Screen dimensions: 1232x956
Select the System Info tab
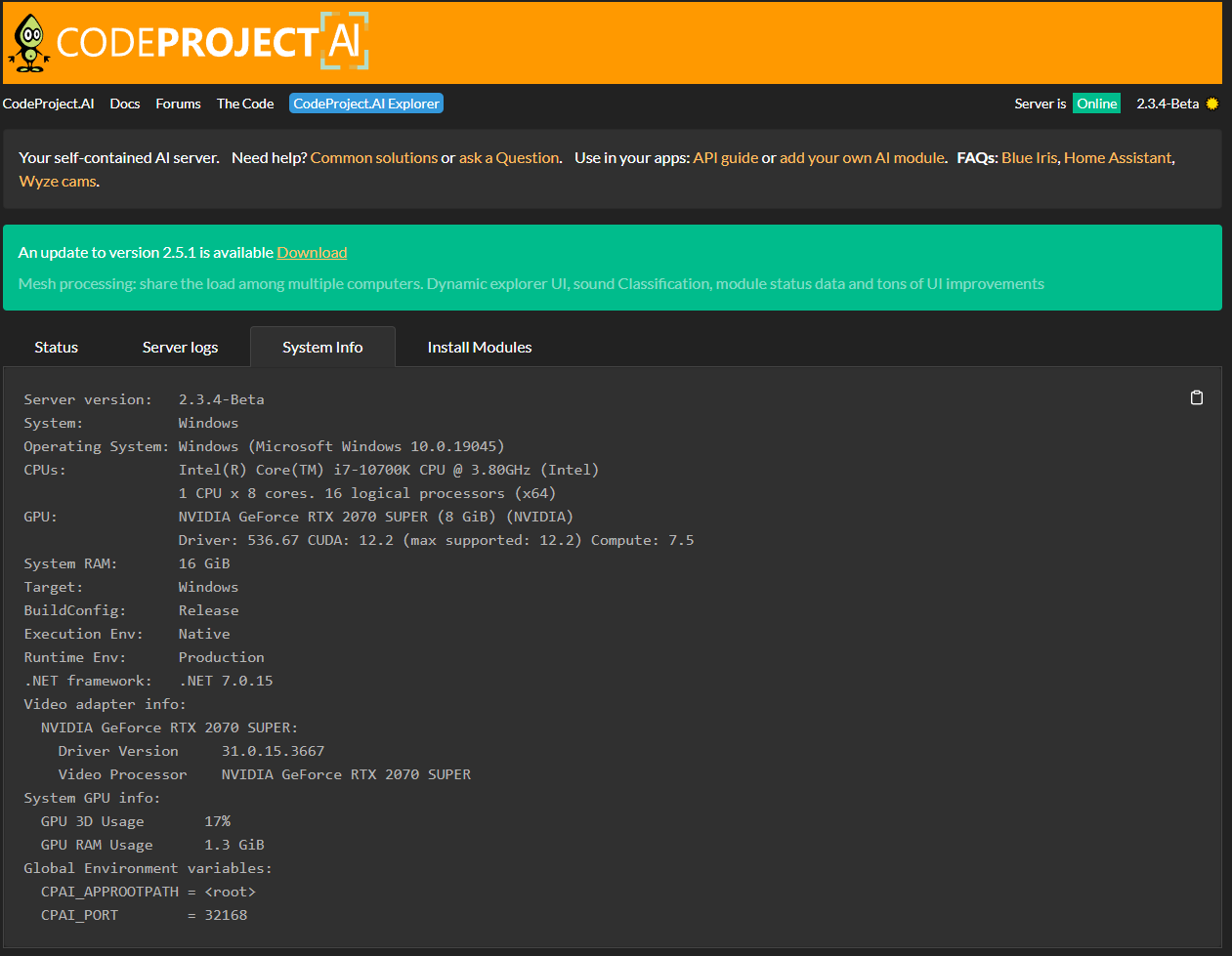pos(322,347)
